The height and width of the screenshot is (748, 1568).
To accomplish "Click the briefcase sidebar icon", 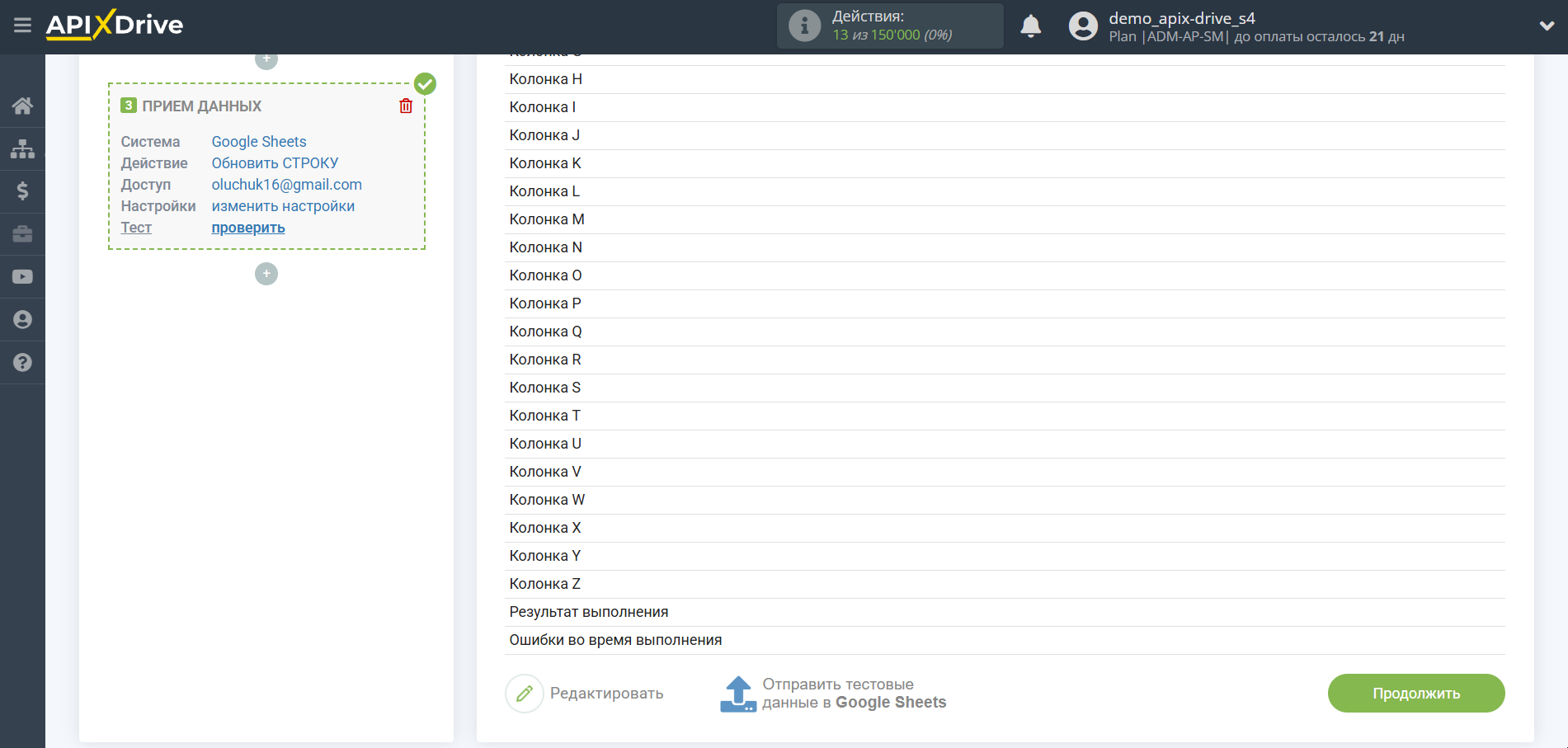I will click(22, 234).
